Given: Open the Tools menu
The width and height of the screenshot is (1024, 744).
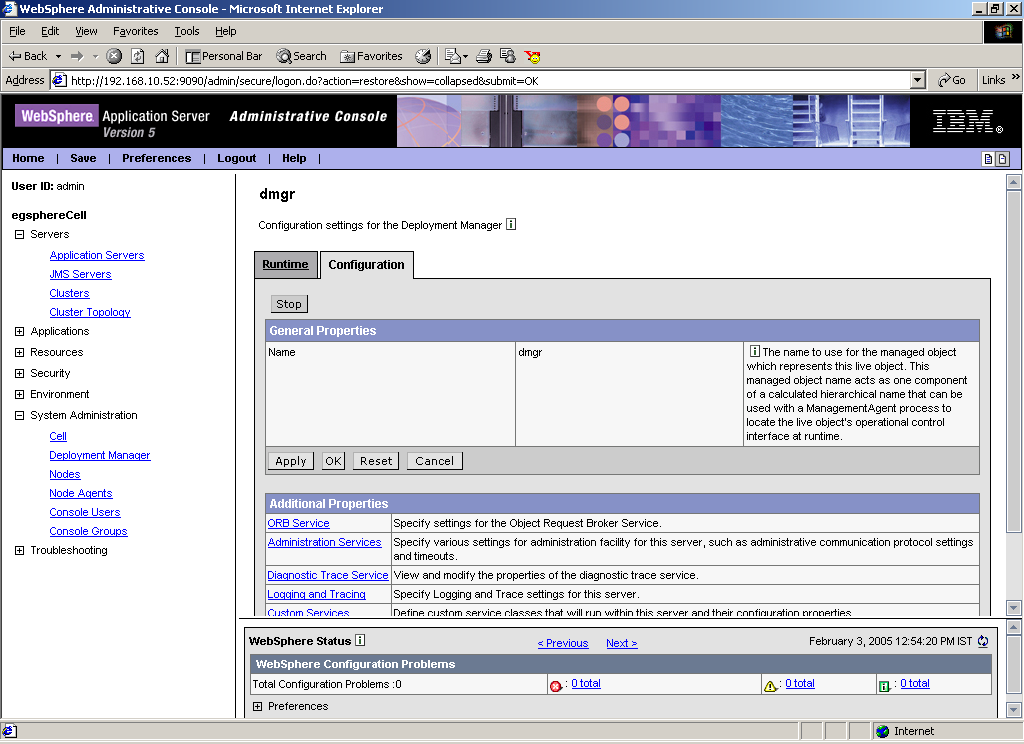Looking at the screenshot, I should [x=187, y=31].
